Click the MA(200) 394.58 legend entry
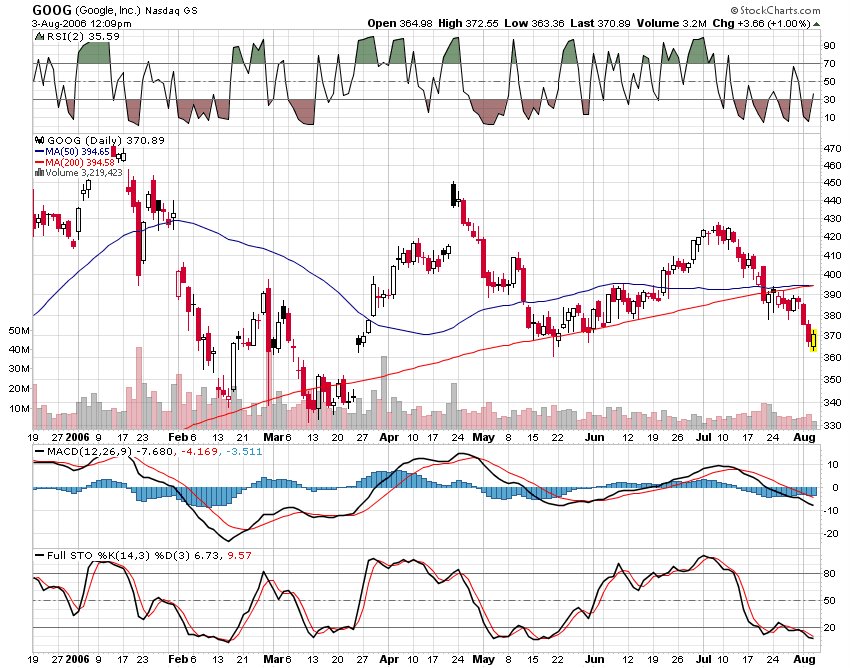 point(80,163)
